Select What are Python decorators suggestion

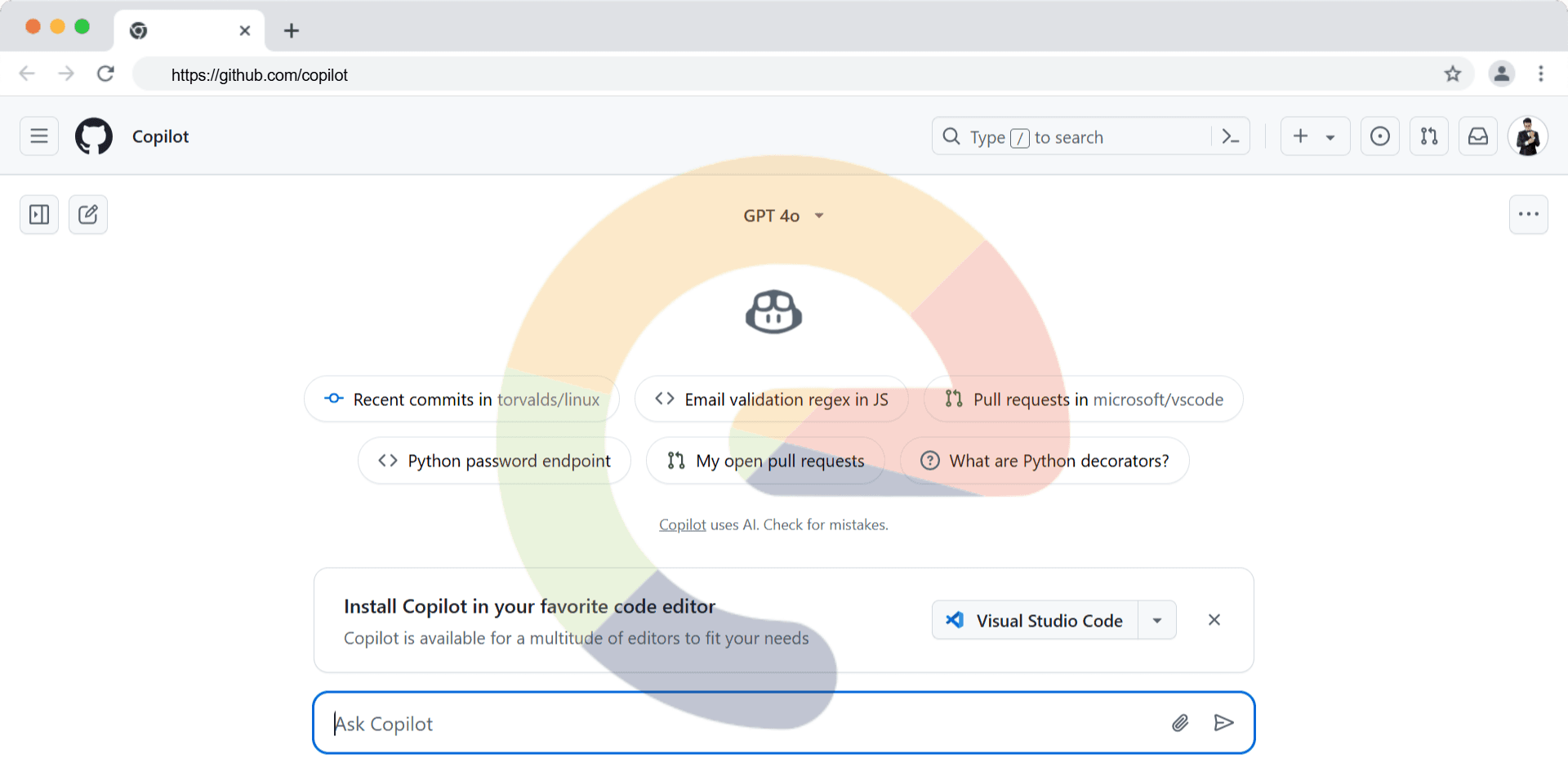[x=1045, y=461]
